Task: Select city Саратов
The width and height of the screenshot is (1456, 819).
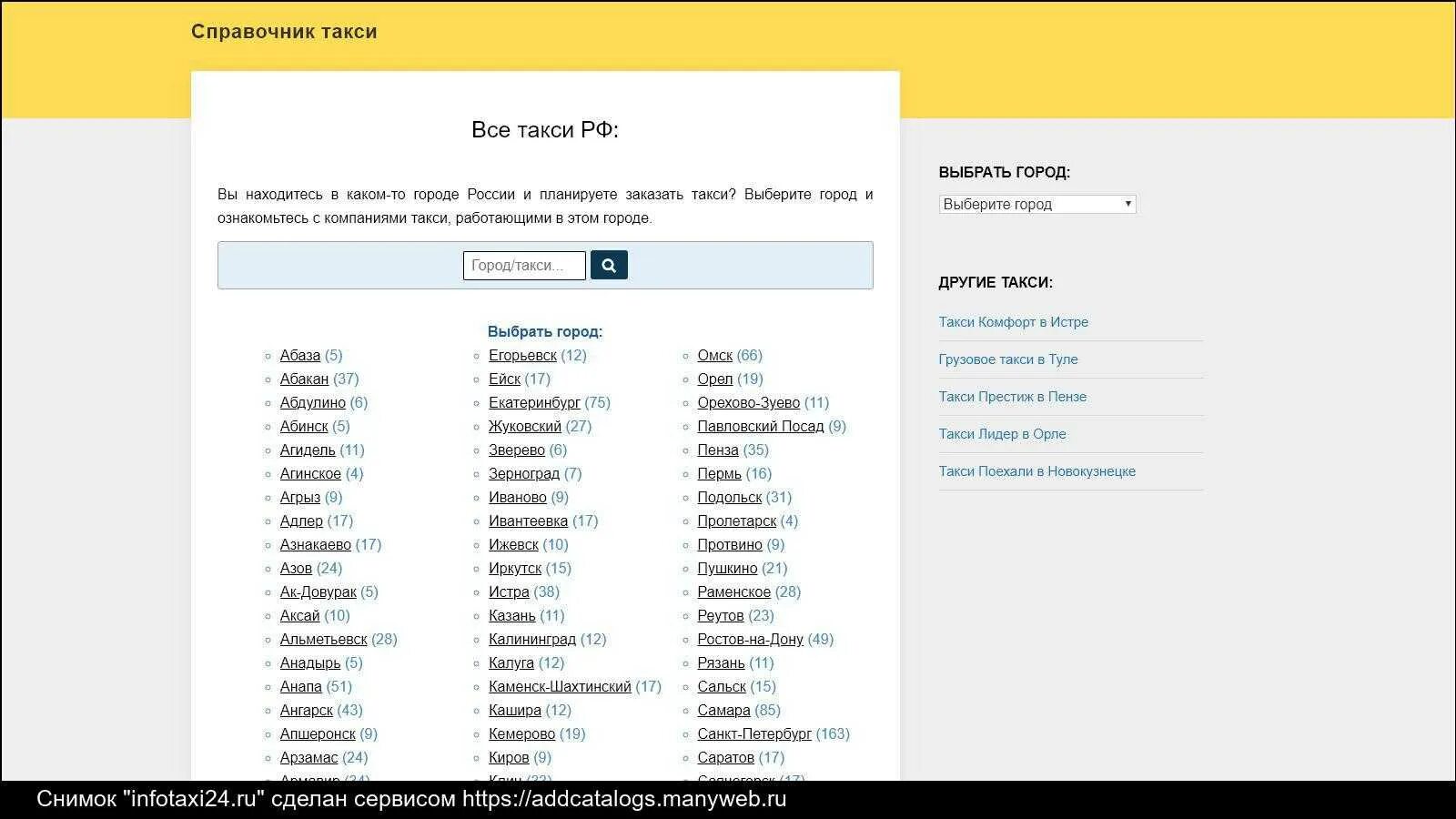Action: click(x=726, y=758)
